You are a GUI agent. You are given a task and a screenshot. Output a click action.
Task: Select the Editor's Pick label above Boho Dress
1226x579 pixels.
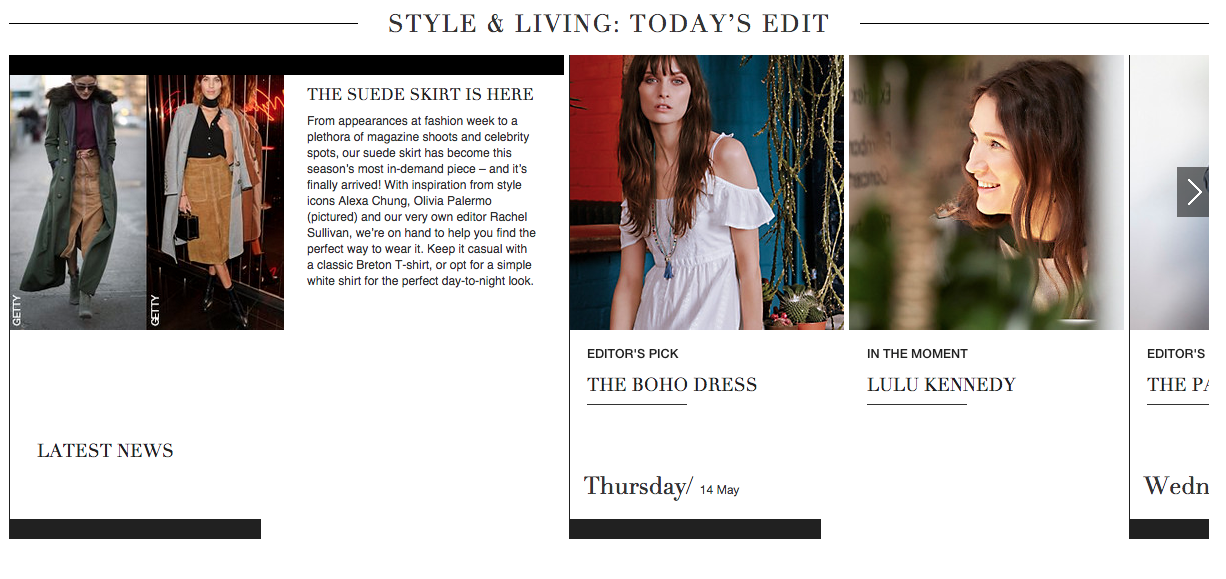[633, 354]
